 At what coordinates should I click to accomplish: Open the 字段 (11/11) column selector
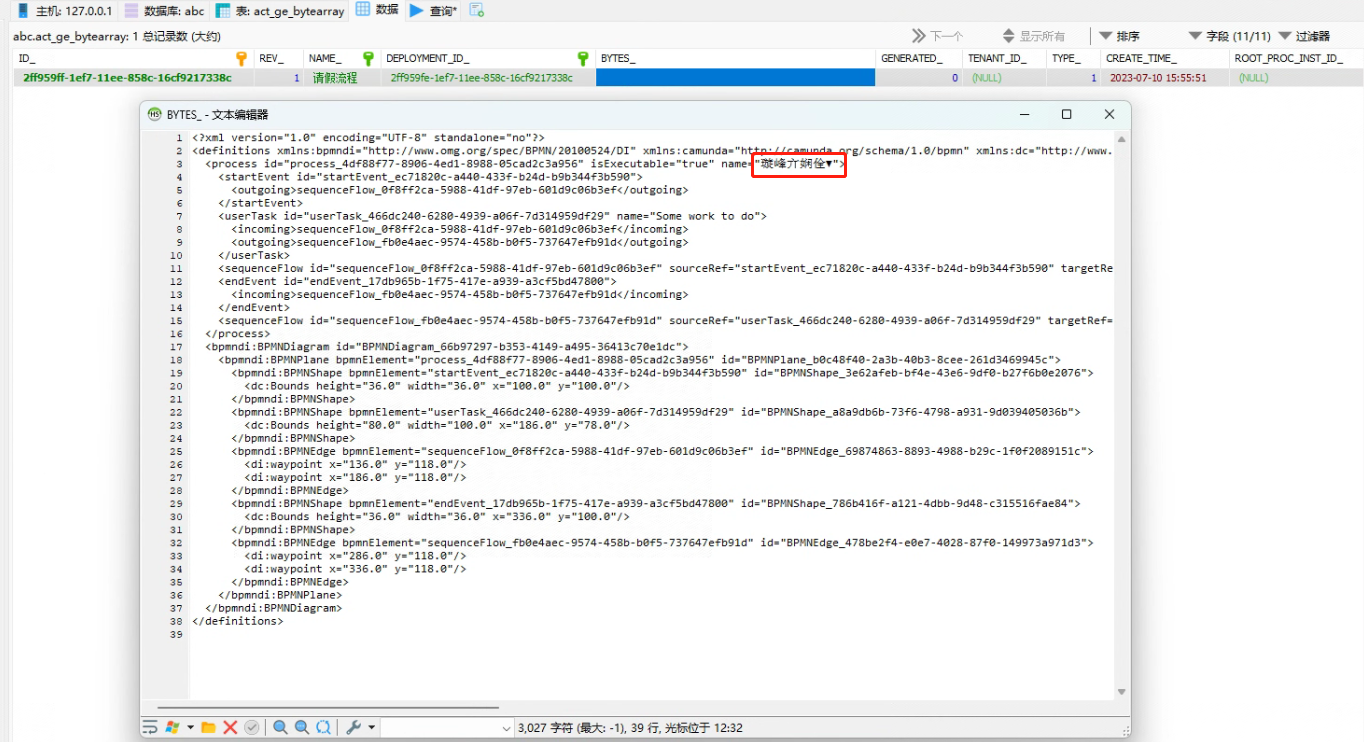click(x=1229, y=36)
